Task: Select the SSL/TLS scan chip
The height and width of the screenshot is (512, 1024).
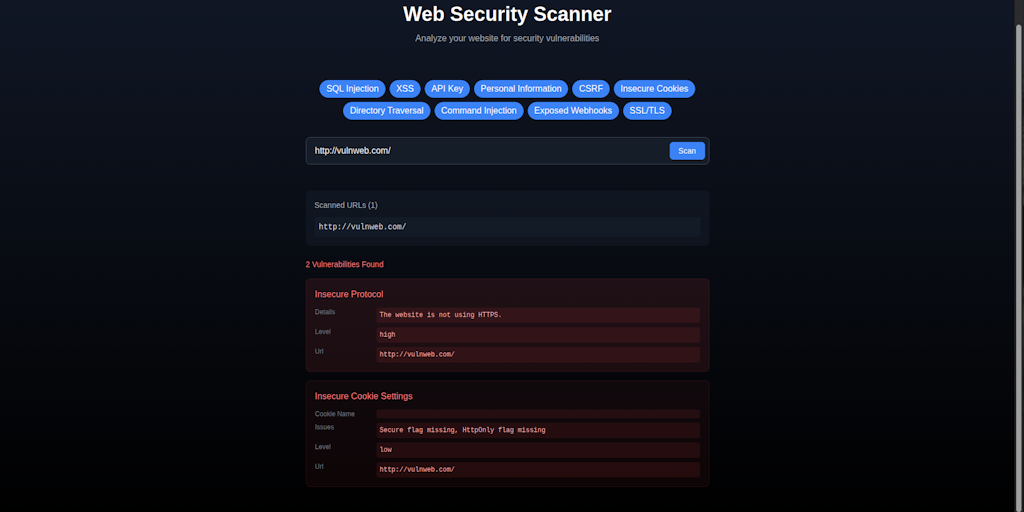Action: [648, 111]
